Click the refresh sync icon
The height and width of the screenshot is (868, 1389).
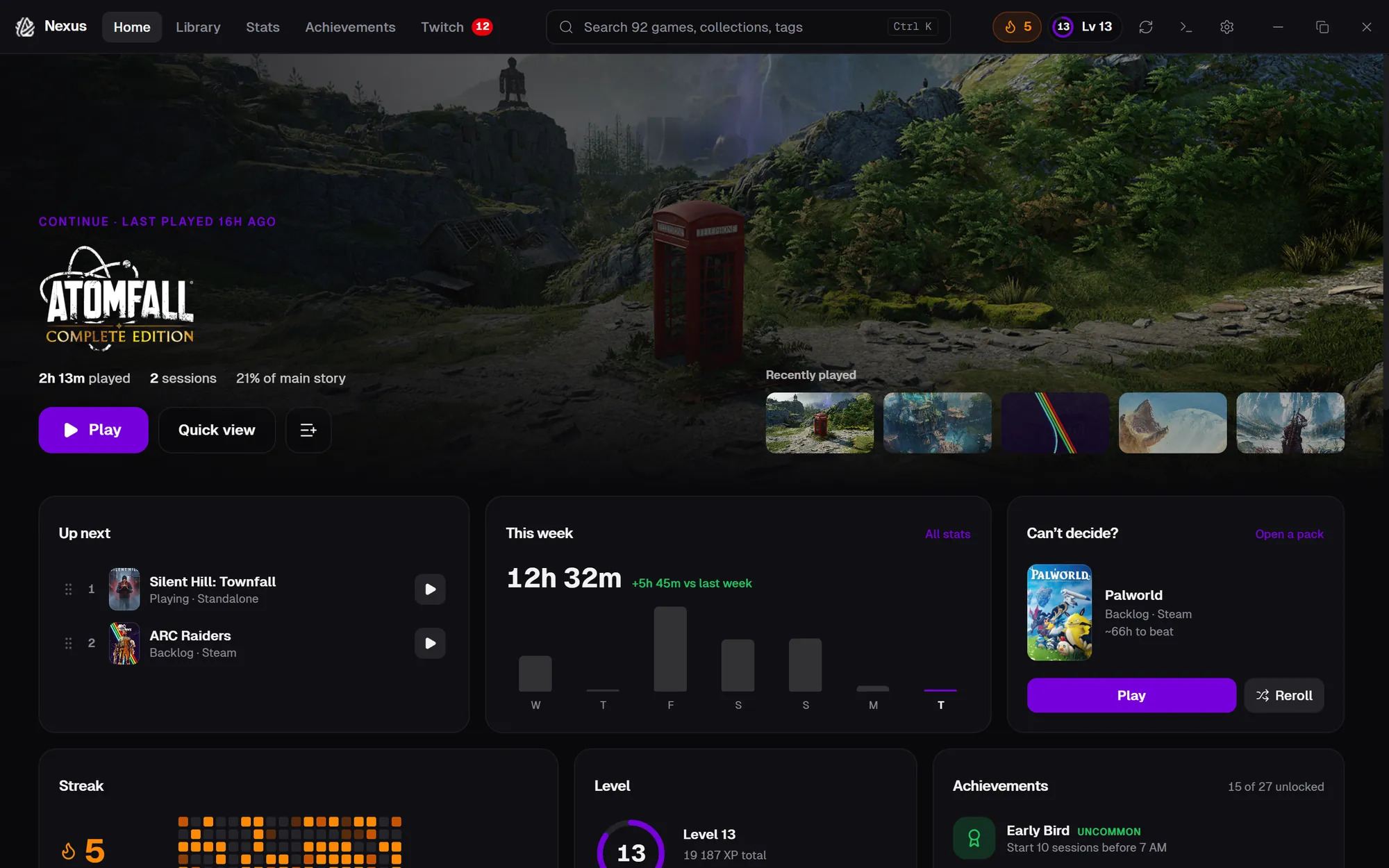click(1146, 27)
